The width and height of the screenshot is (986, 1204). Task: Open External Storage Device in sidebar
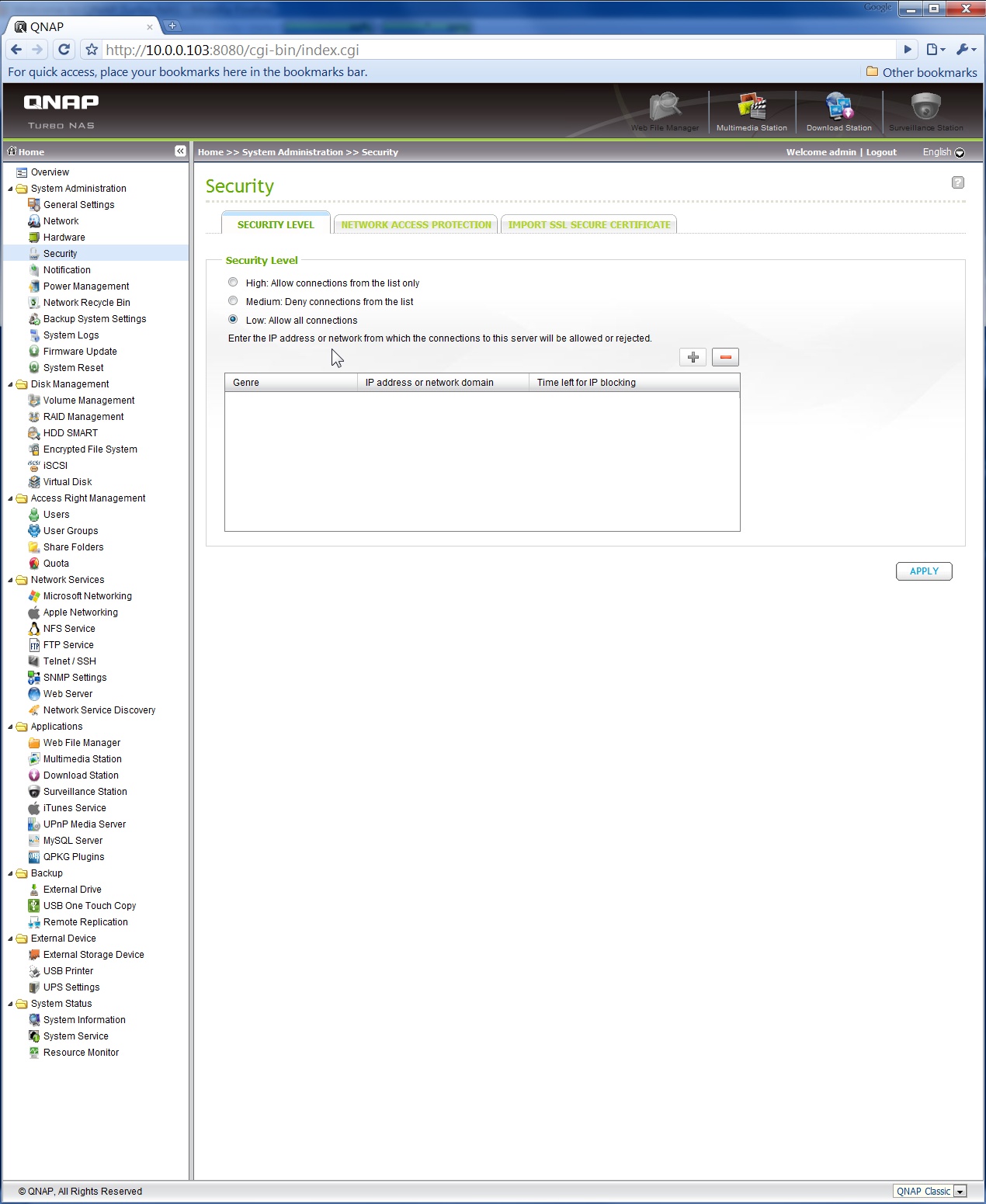pyautogui.click(x=93, y=955)
